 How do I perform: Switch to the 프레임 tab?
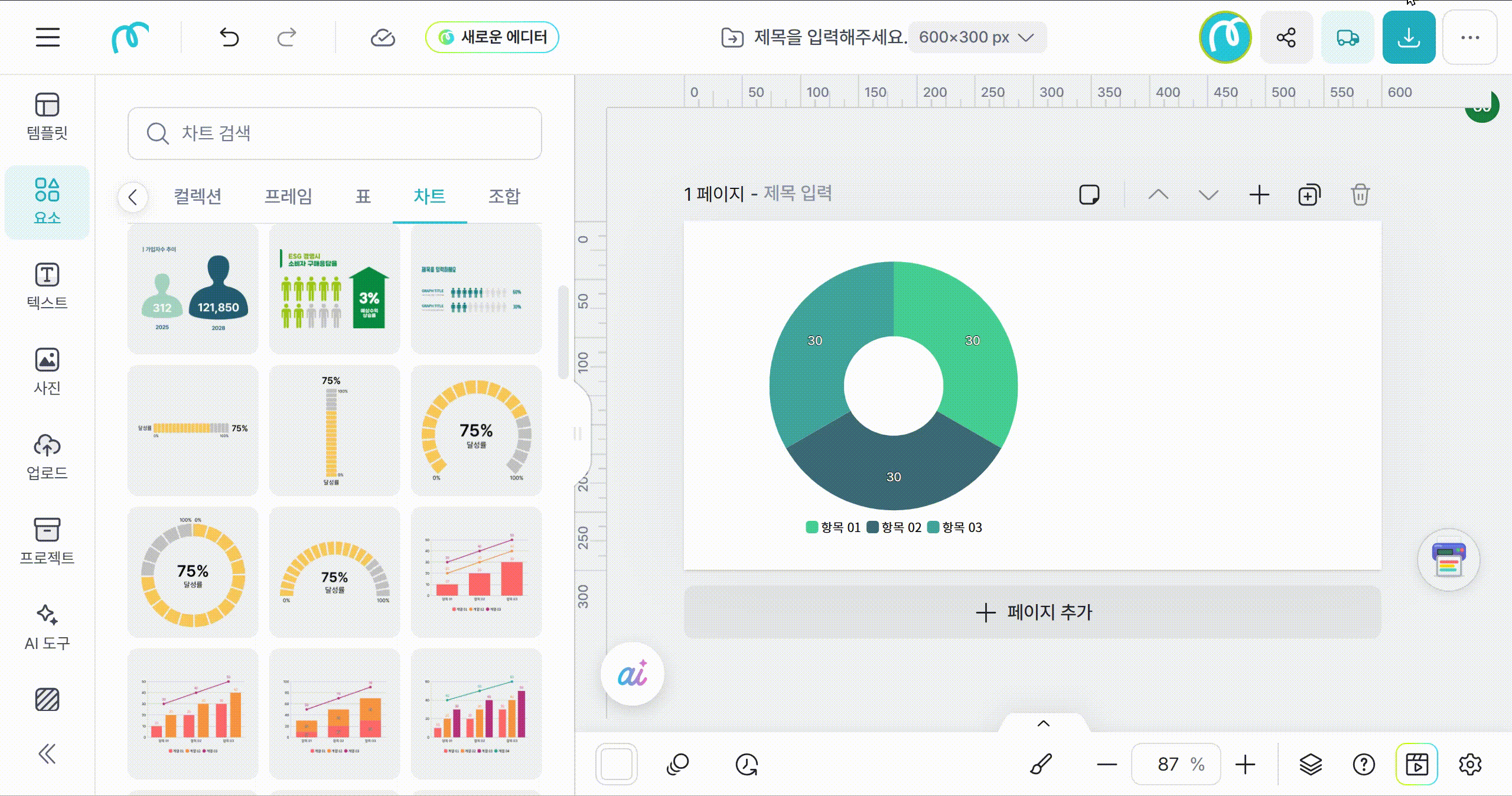tap(288, 196)
